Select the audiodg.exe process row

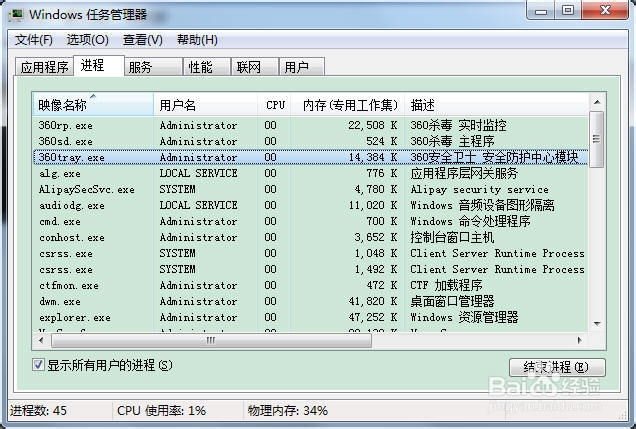311,205
